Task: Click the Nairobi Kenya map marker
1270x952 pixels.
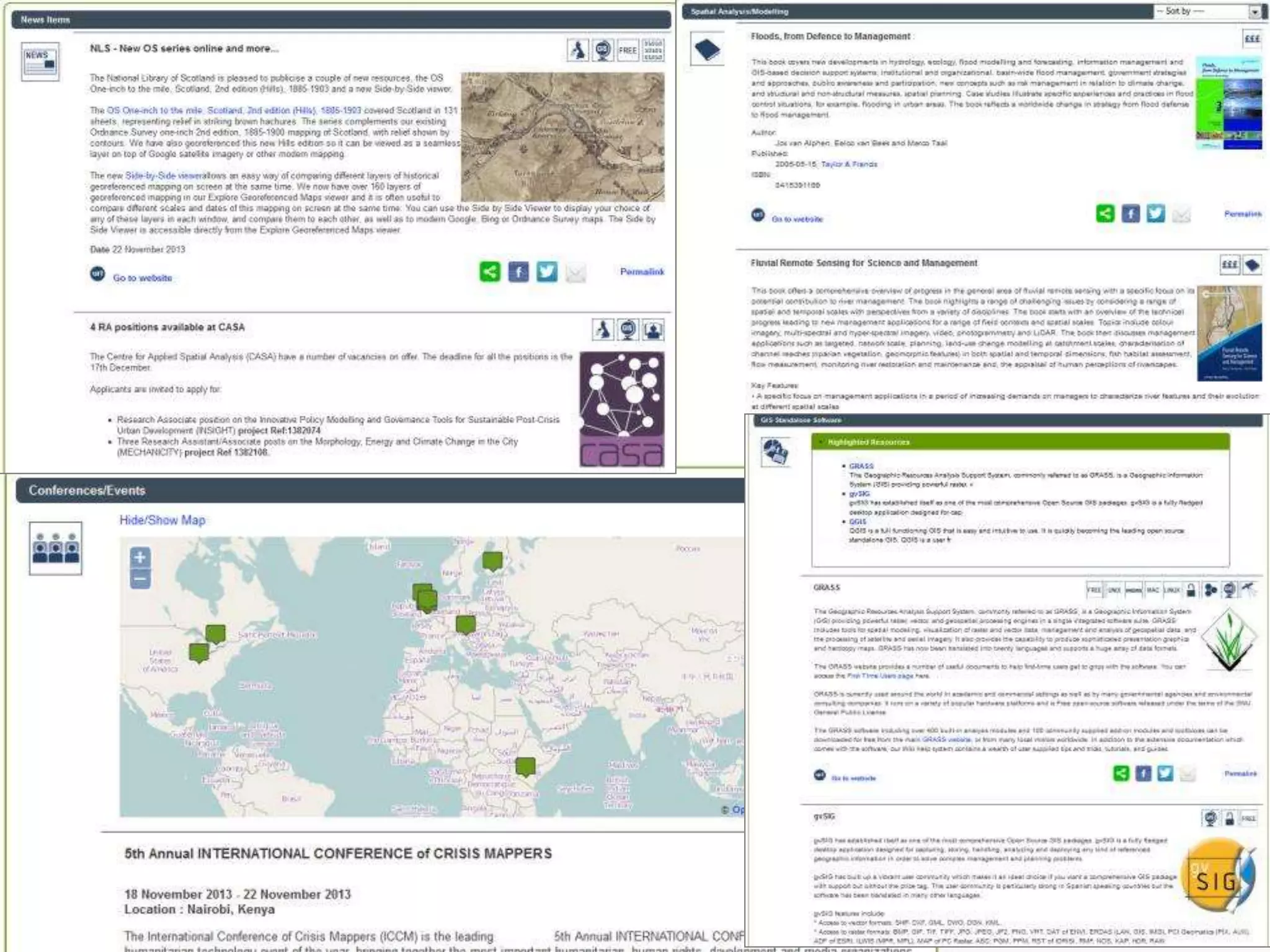Action: 525,766
